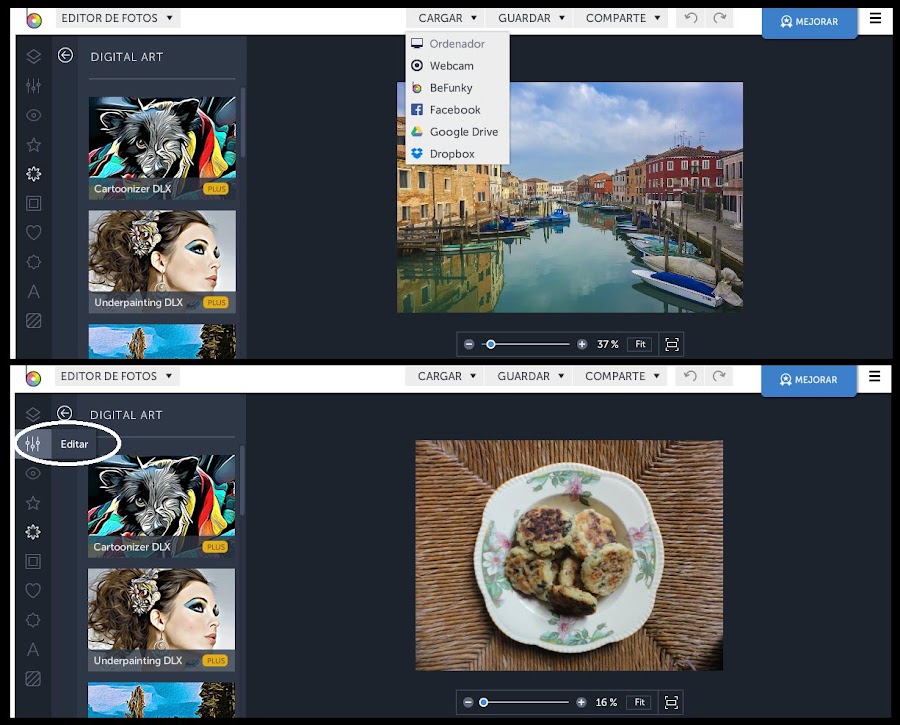Click Mejorar button in canal-photo editor
900x725 pixels.
809,22
